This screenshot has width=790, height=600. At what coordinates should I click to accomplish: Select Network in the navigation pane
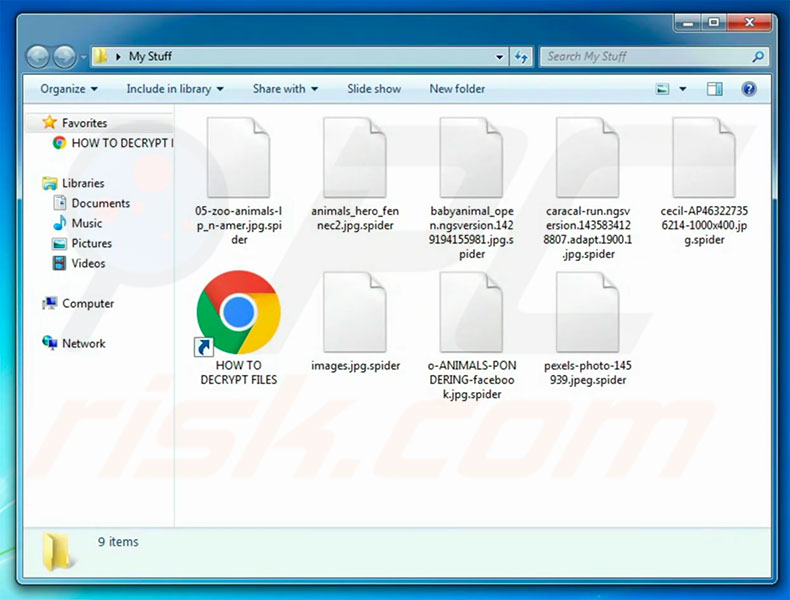click(x=83, y=343)
